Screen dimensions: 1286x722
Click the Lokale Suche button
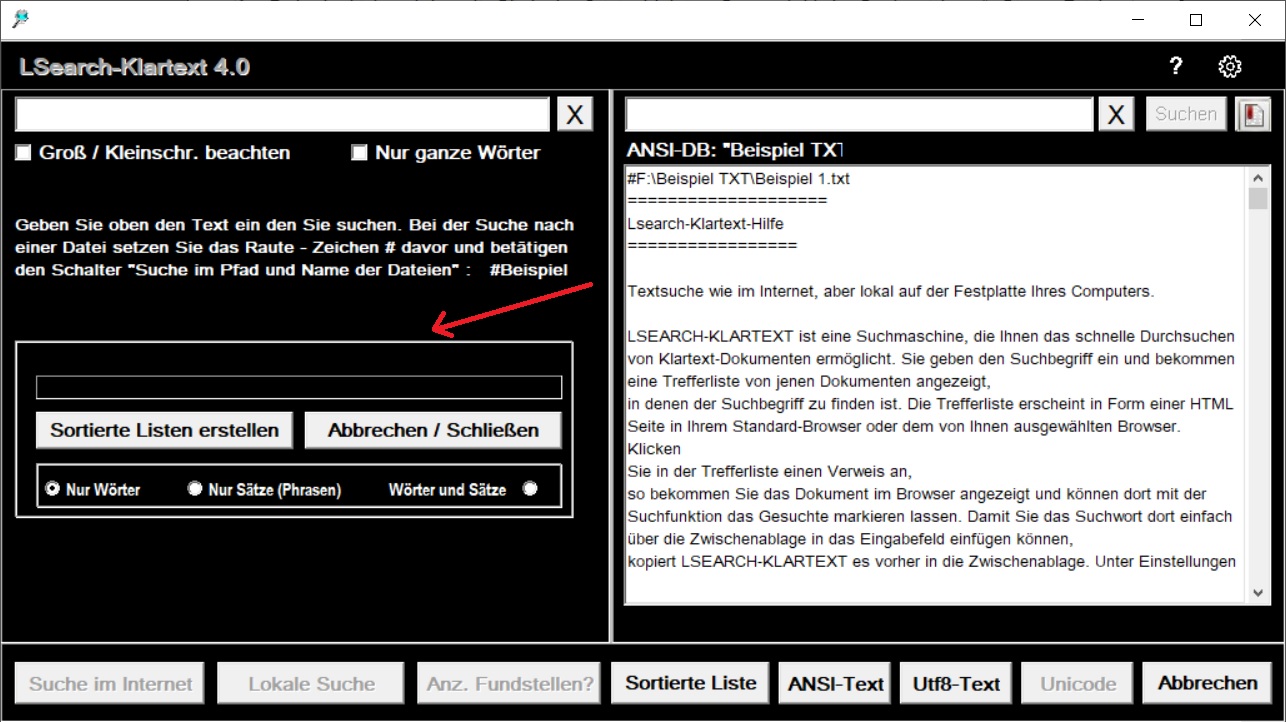(x=311, y=684)
